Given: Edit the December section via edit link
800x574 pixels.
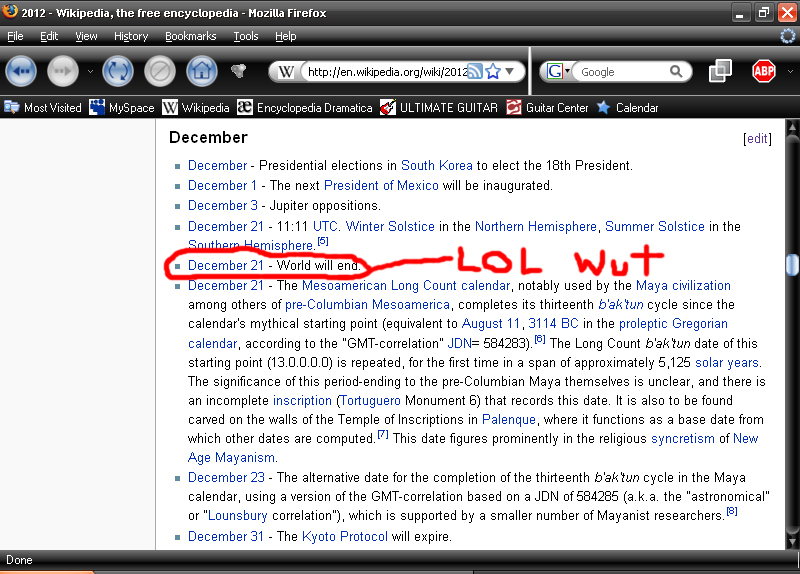Looking at the screenshot, I should 757,139.
